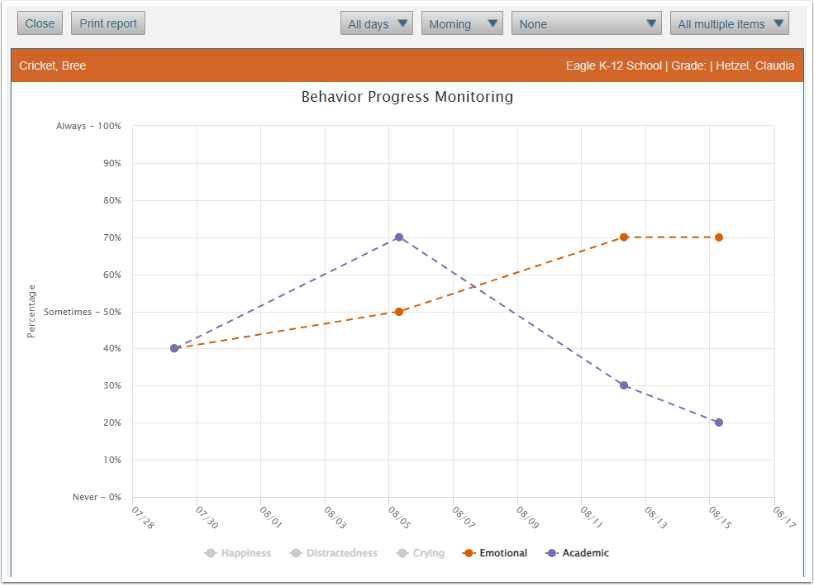Screen dimensions: 814x585
Task: Open the None comparison dropdown
Action: [585, 22]
